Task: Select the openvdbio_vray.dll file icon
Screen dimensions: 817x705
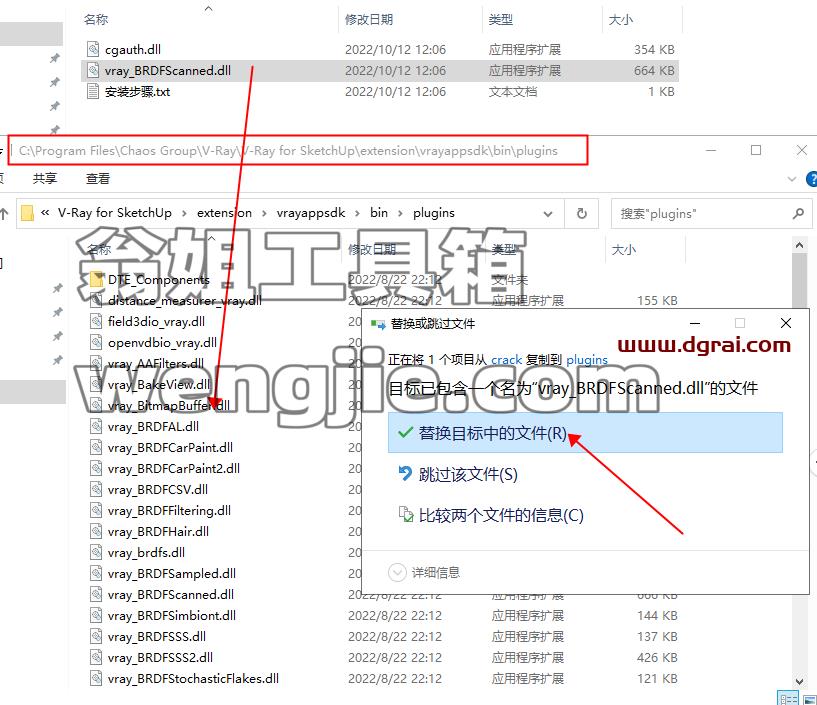Action: pos(96,342)
